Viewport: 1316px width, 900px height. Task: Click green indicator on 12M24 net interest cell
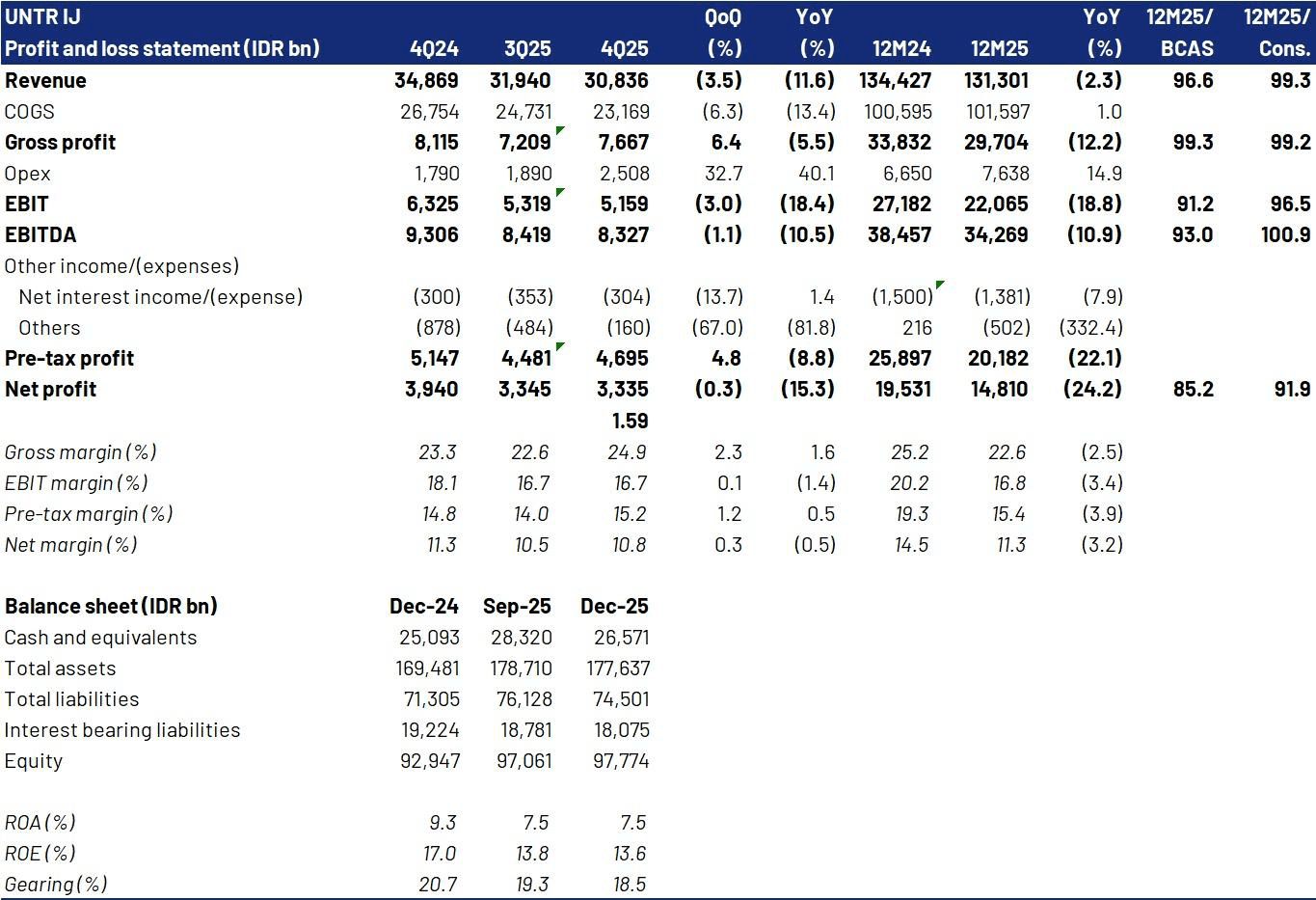(939, 285)
